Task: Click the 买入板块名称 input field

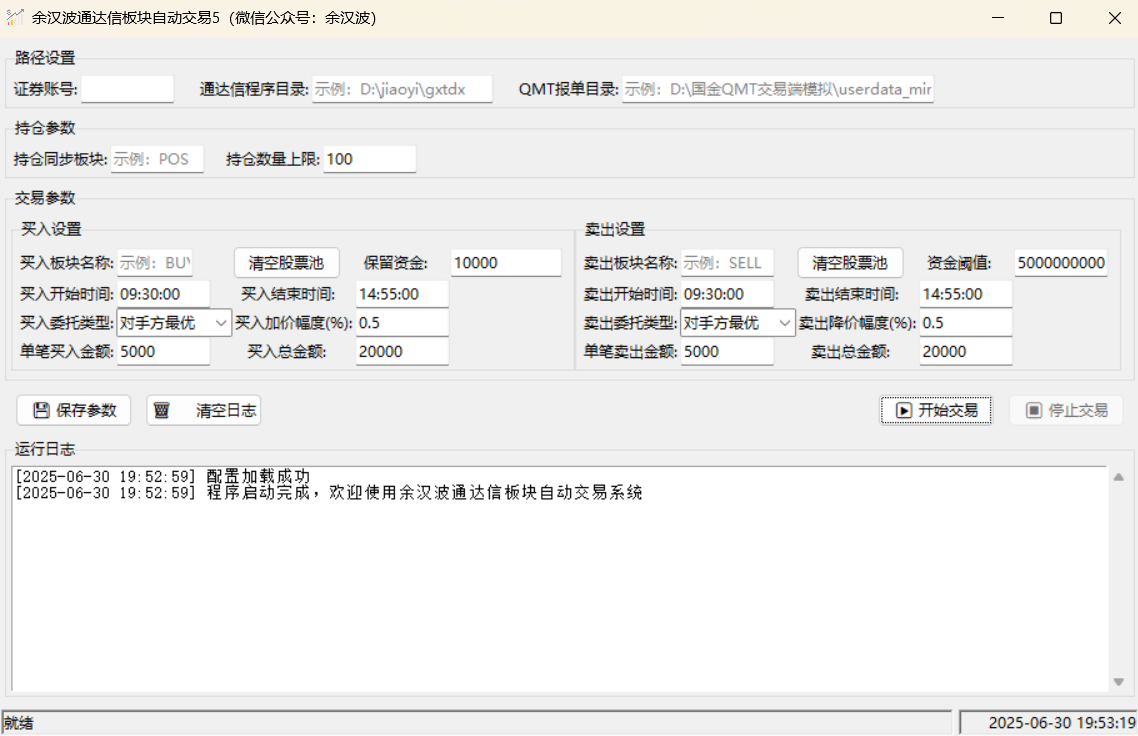Action: click(155, 263)
